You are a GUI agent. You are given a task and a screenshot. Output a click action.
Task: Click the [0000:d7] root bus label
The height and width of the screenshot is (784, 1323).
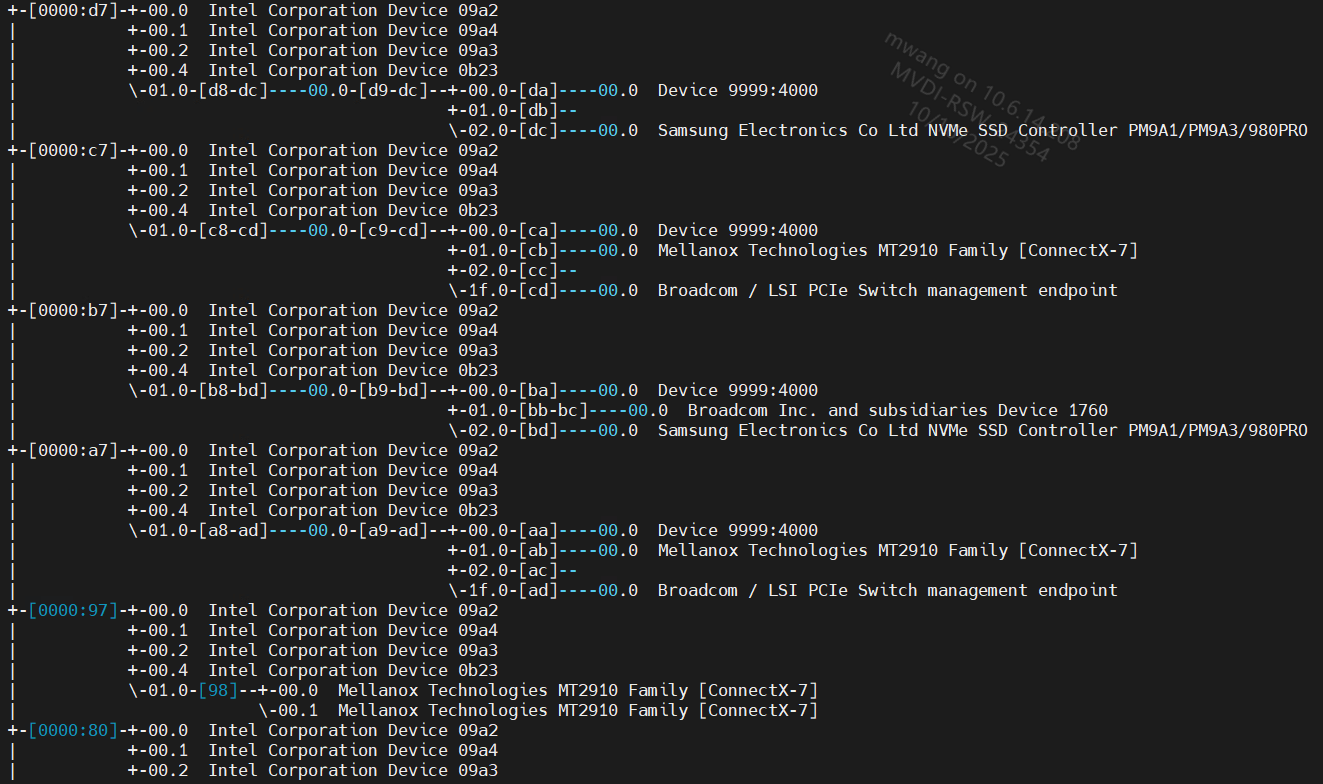pyautogui.click(x=73, y=10)
